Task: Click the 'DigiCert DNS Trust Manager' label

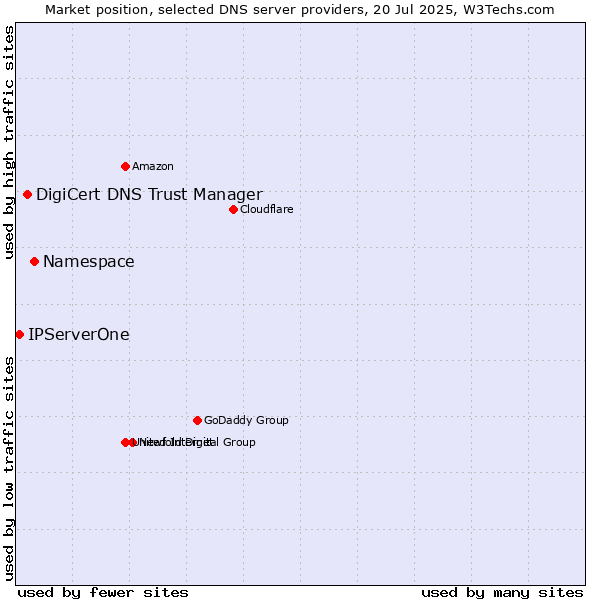Action: (150, 194)
